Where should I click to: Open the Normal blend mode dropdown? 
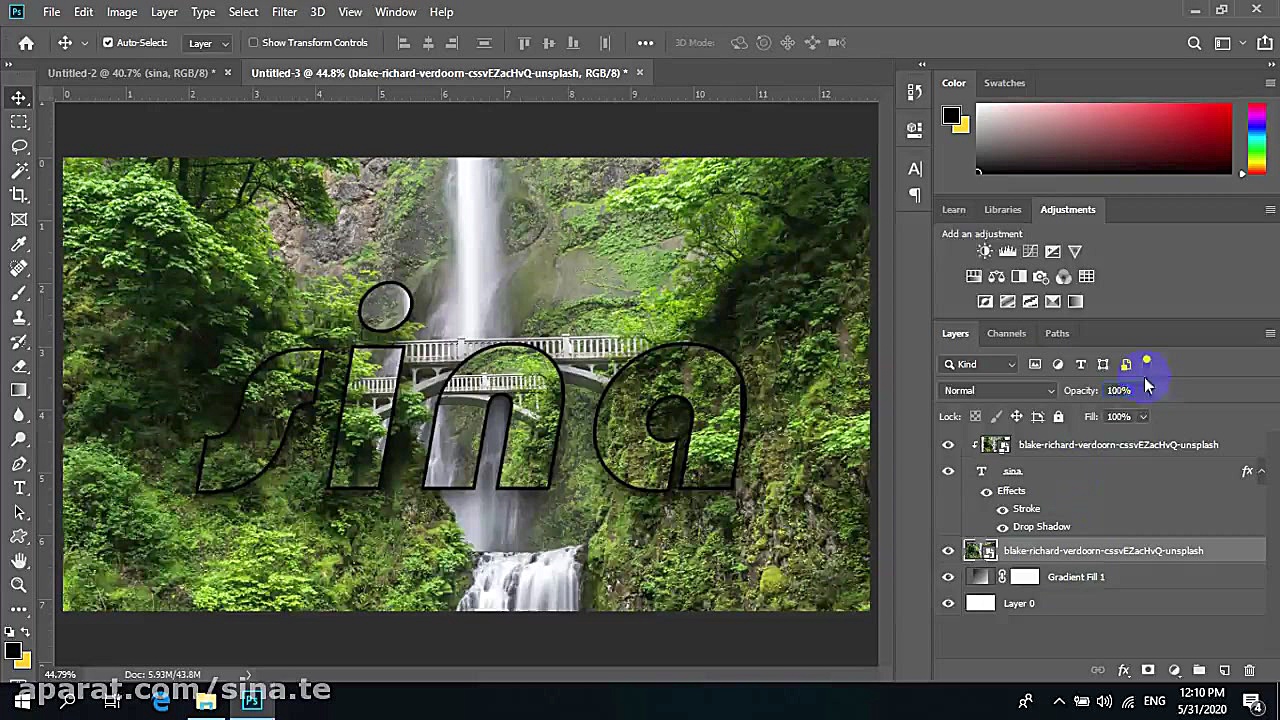pos(998,391)
